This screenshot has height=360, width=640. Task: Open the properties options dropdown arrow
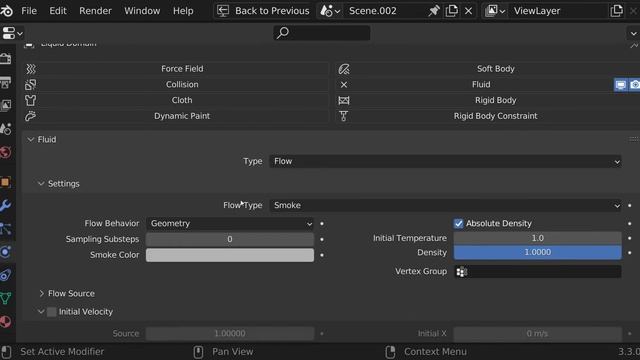pyautogui.click(x=633, y=33)
